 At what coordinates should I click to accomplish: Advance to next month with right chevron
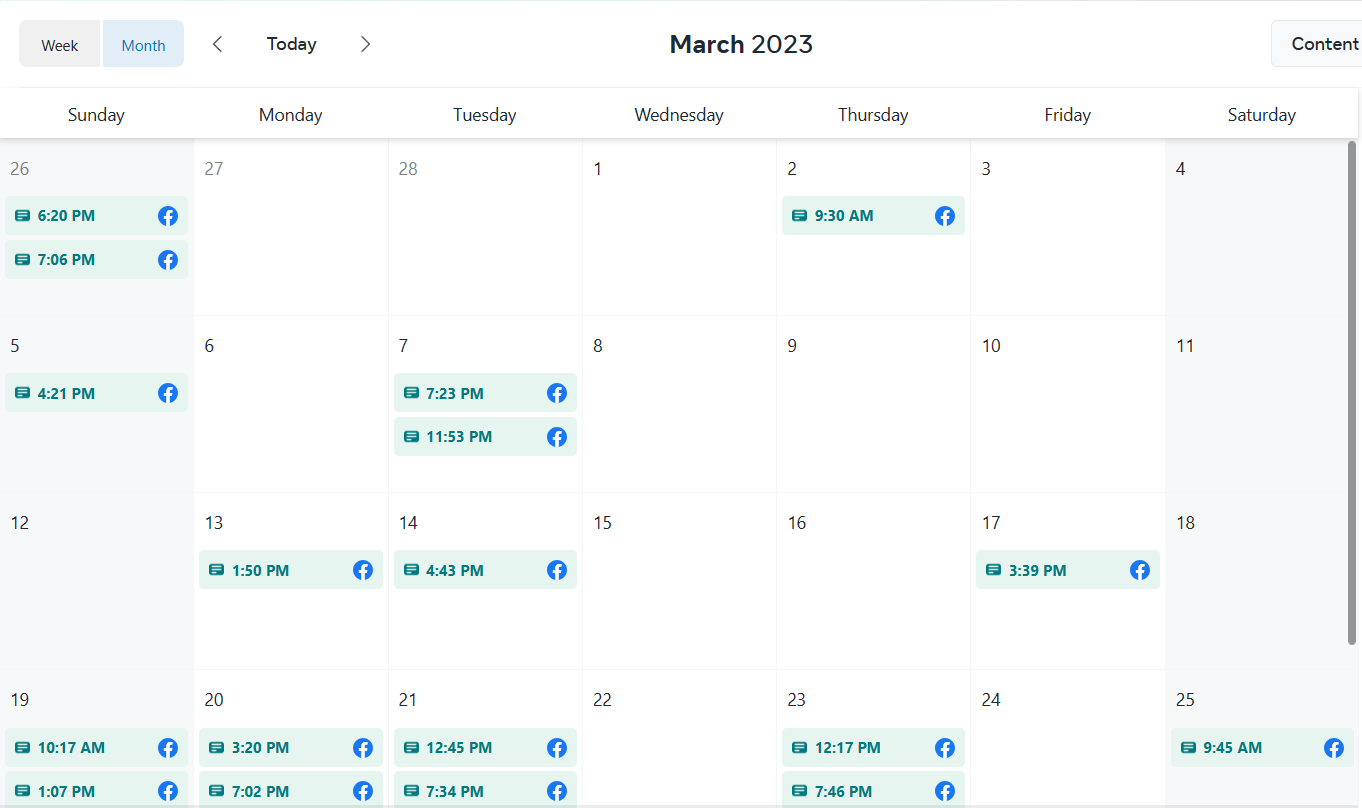pos(366,44)
